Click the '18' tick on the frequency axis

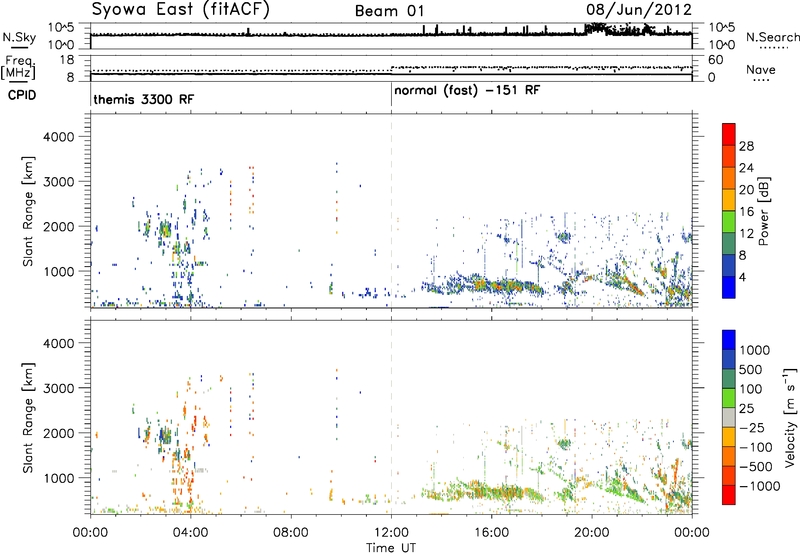[x=67, y=60]
